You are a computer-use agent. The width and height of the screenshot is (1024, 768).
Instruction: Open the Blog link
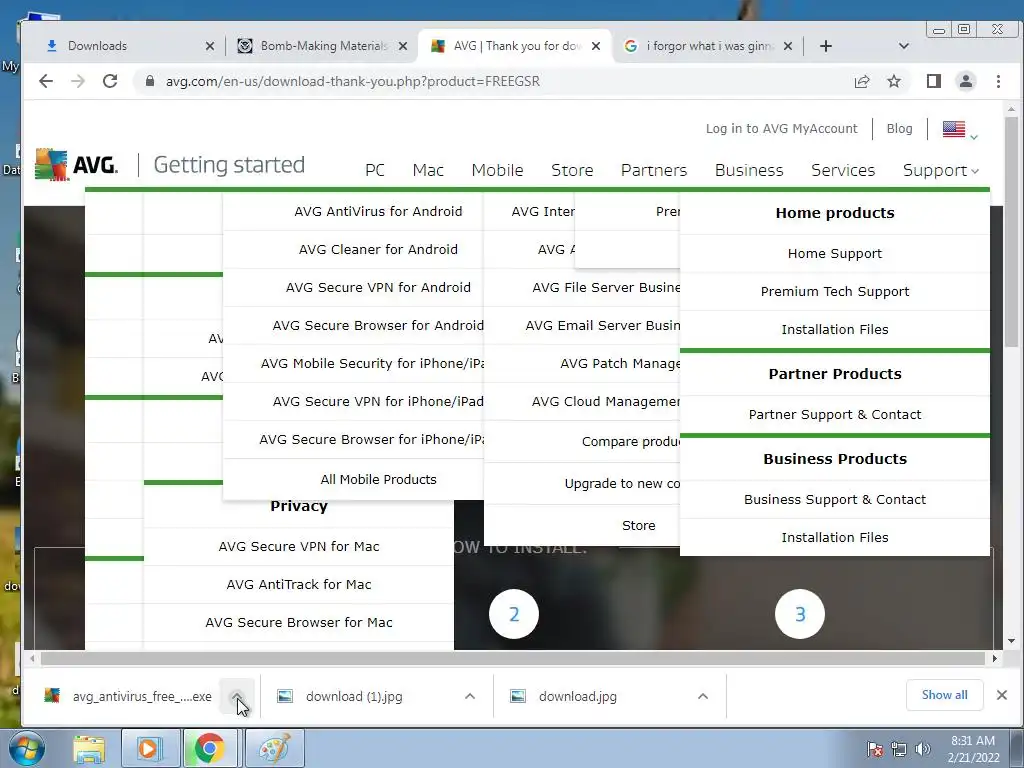point(899,129)
